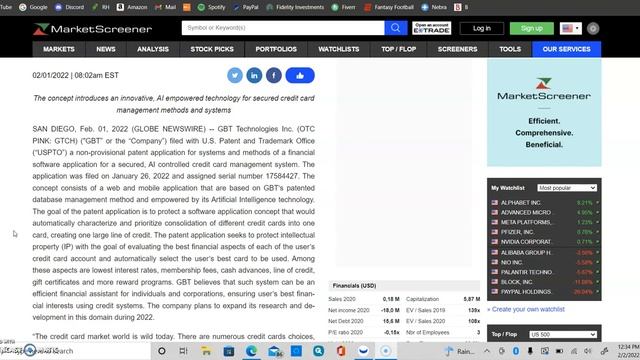
Task: Click the MarketScreener logo
Action: click(93, 29)
